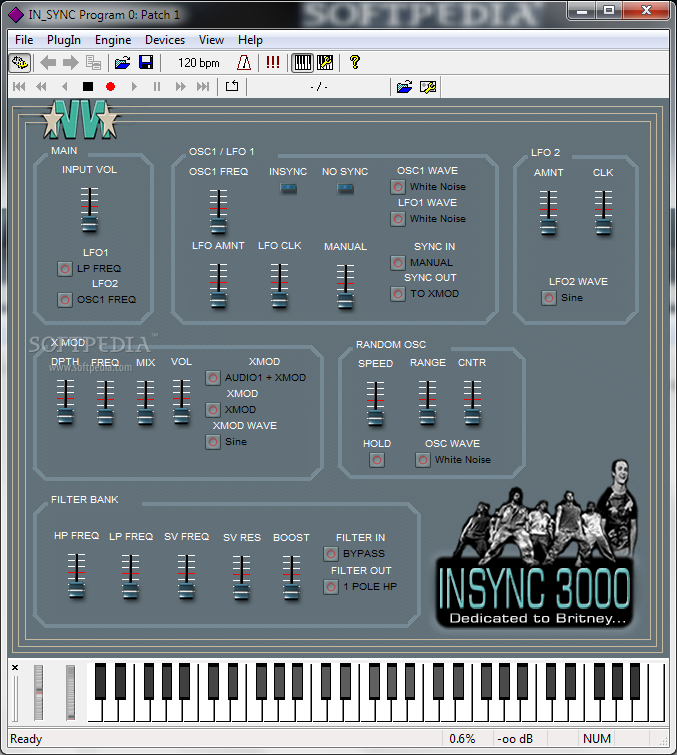Viewport: 677px width, 755px height.
Task: Click the fast-forward transport button
Action: pos(181,87)
